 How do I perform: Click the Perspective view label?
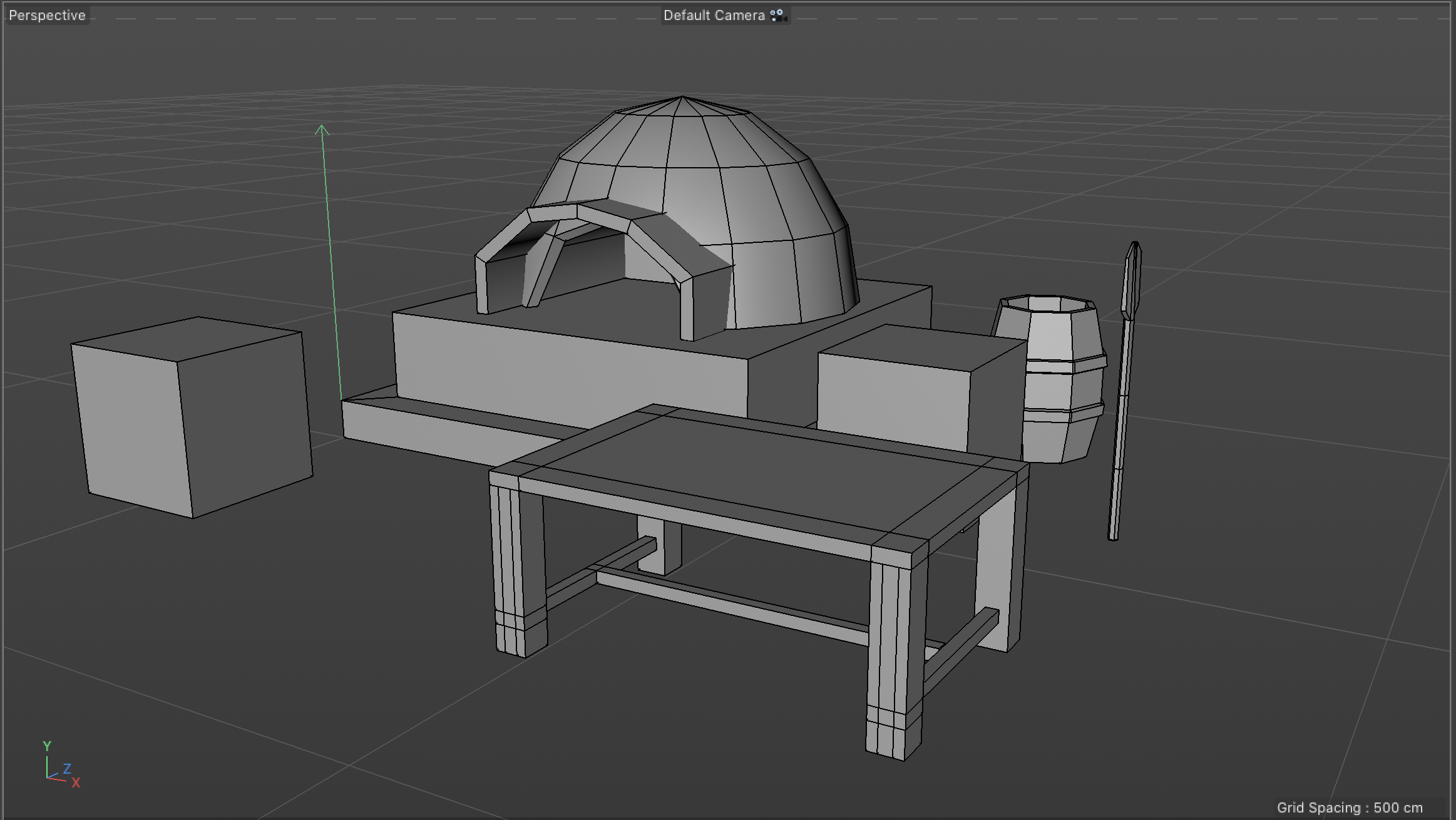pyautogui.click(x=47, y=16)
